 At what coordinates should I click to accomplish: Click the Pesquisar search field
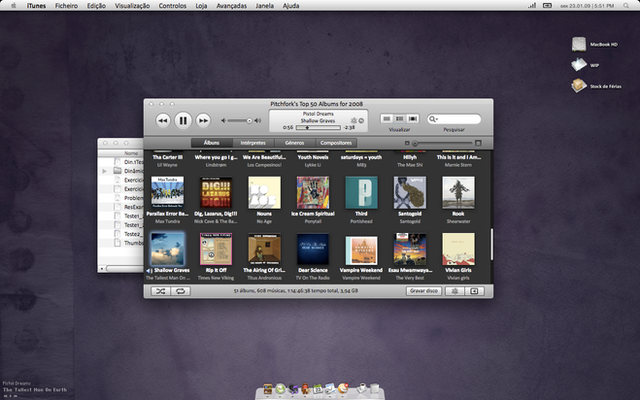454,119
